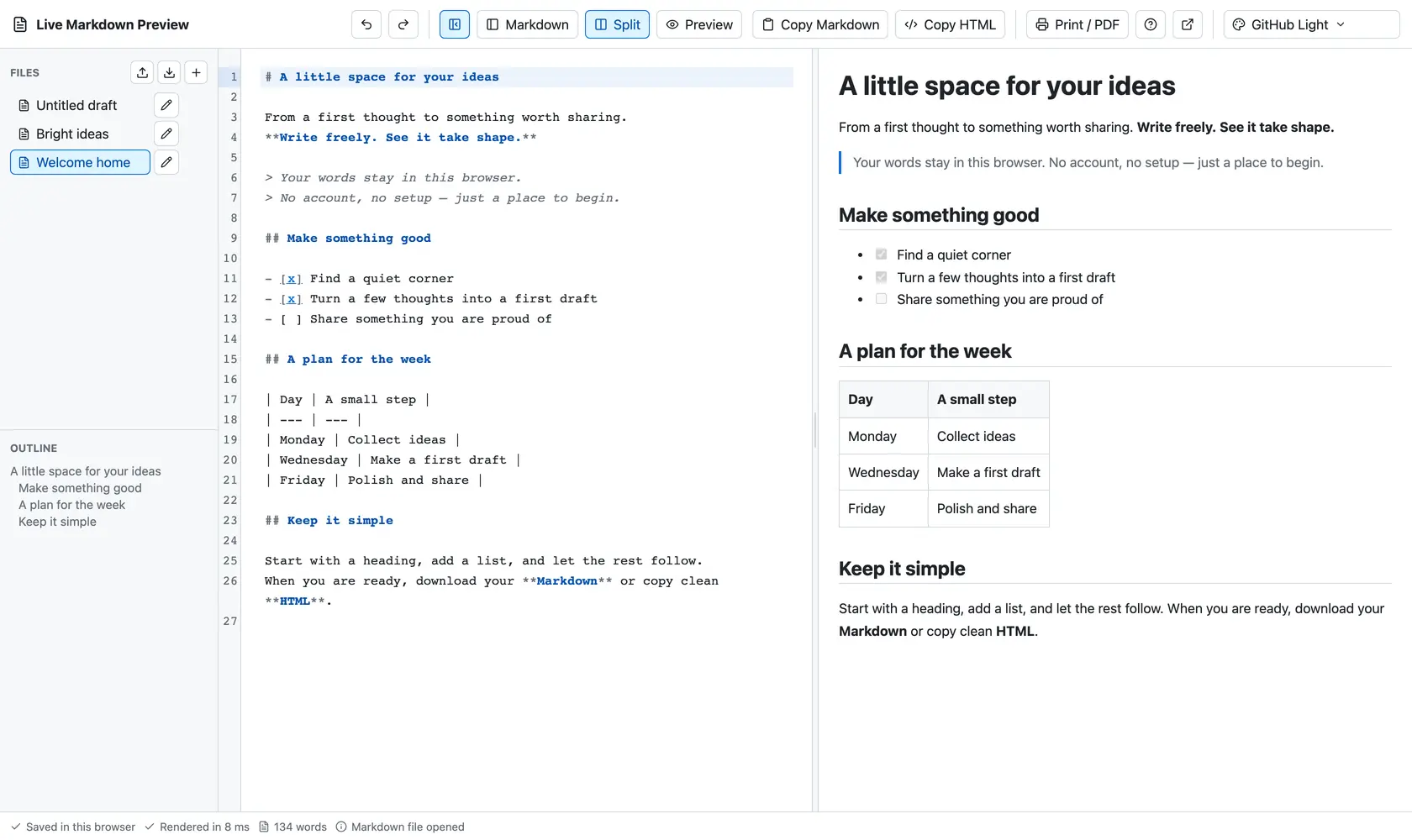This screenshot has width=1412, height=840.
Task: Click the Live Markdown Preview logo icon
Action: click(x=20, y=24)
